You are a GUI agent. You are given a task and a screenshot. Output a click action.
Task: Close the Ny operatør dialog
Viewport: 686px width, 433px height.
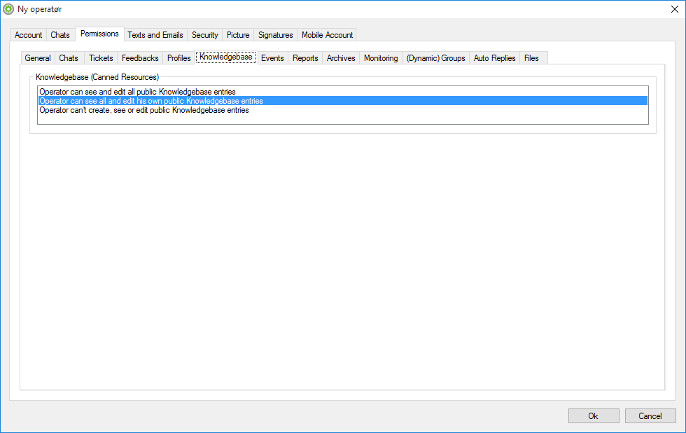(674, 9)
